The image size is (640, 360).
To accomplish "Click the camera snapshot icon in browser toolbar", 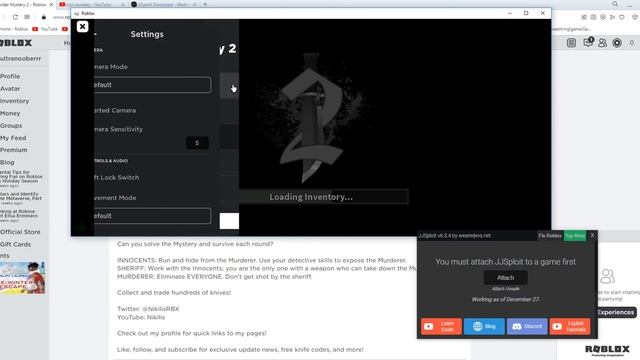I will coord(593,17).
